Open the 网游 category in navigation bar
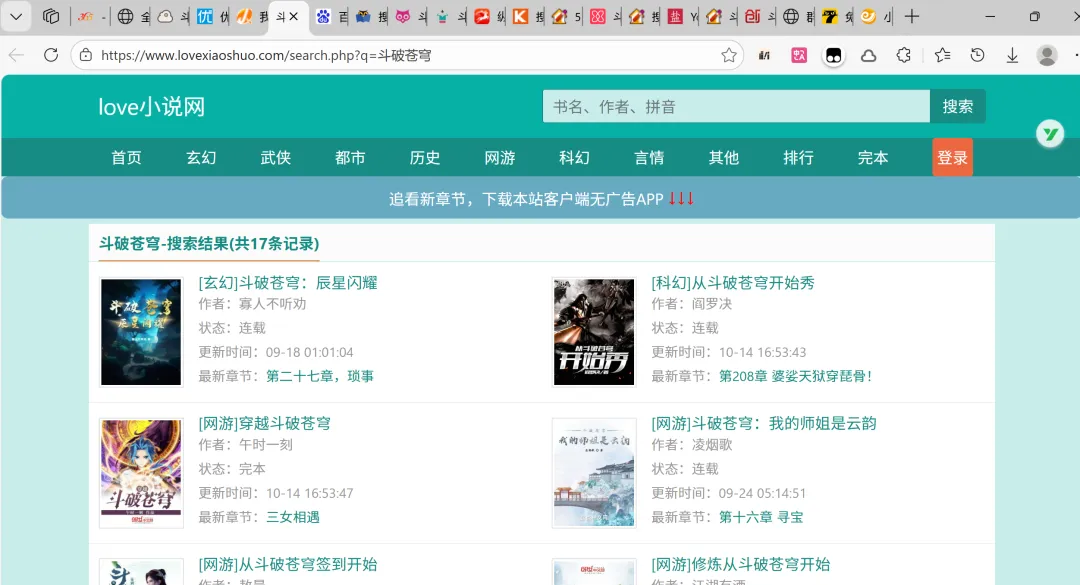The width and height of the screenshot is (1080, 585). tap(499, 158)
